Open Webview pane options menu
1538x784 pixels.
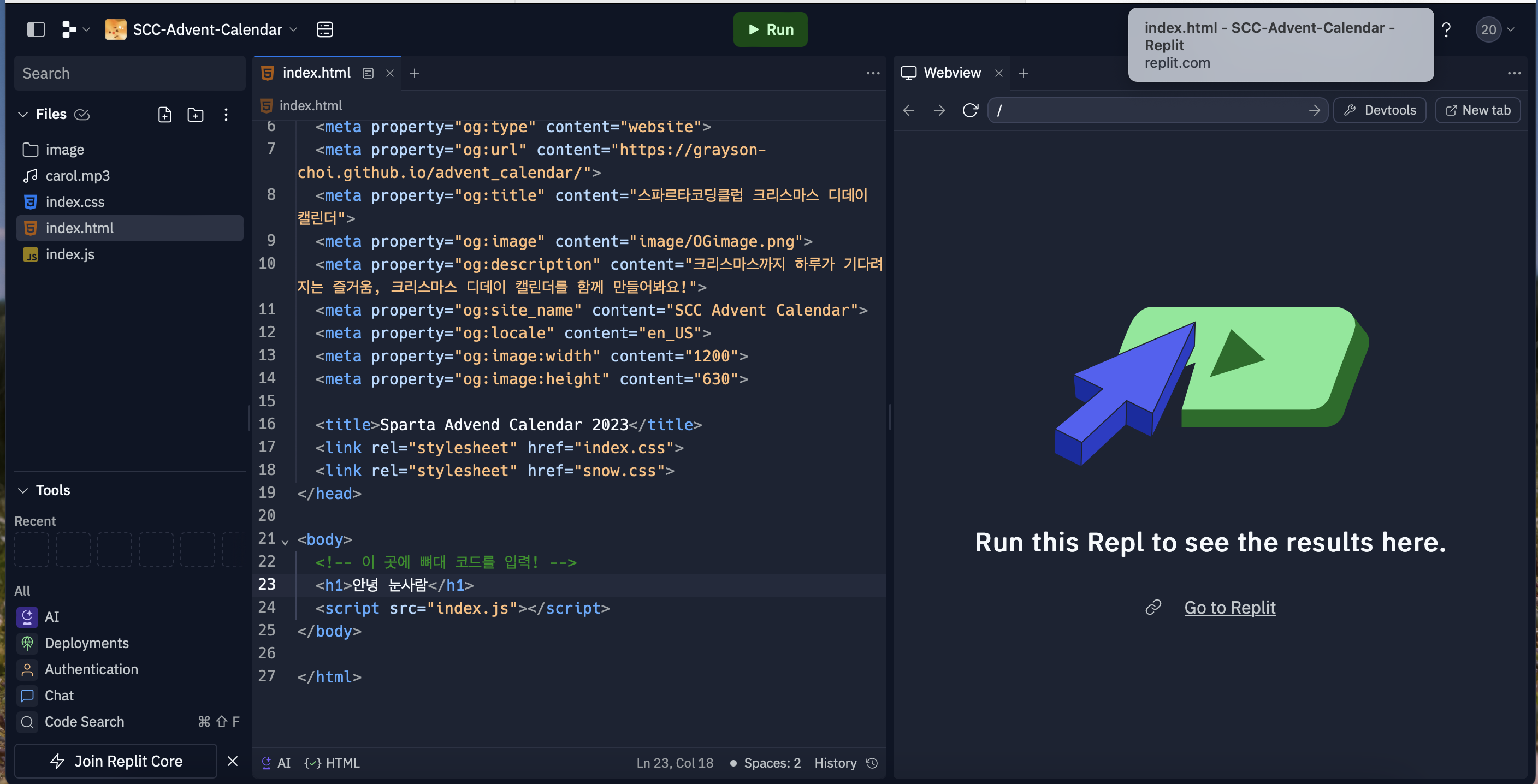[1514, 73]
